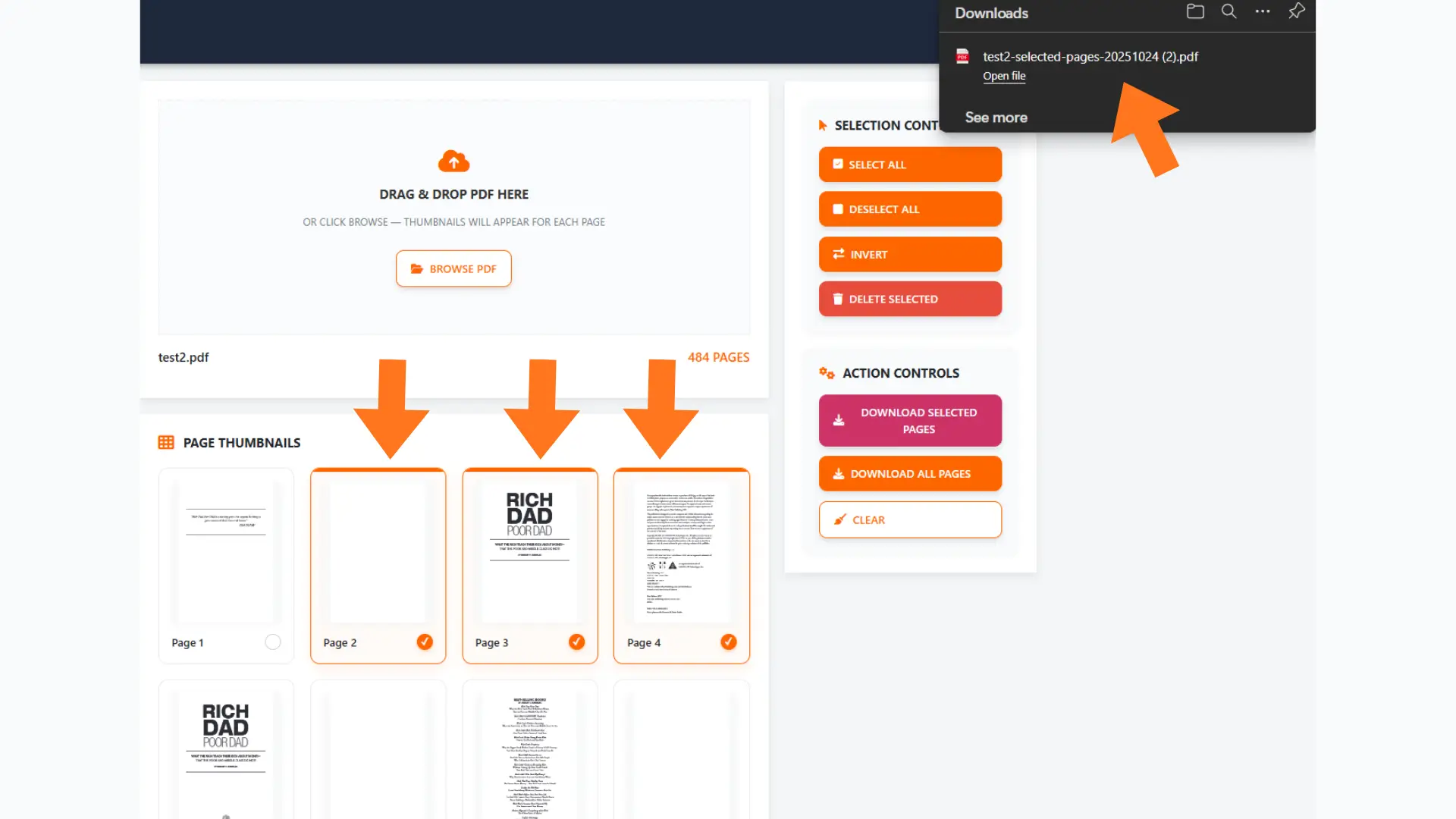
Task: Click the Page Thumbnails grid icon
Action: (x=166, y=442)
